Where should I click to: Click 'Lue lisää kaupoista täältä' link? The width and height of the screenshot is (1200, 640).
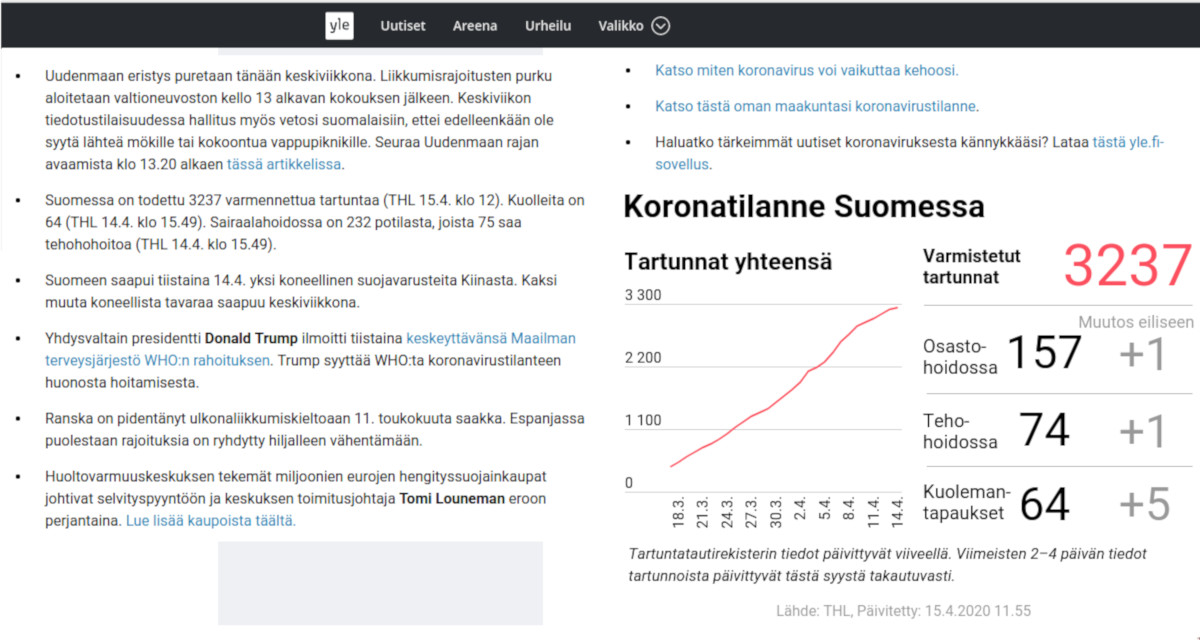coord(210,520)
